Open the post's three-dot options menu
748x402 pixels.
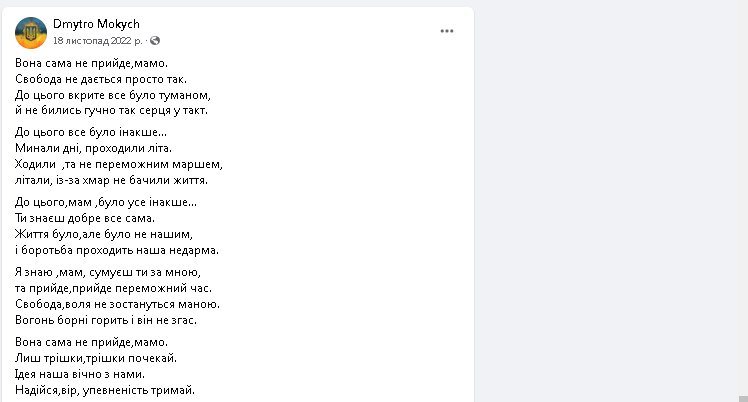(447, 31)
